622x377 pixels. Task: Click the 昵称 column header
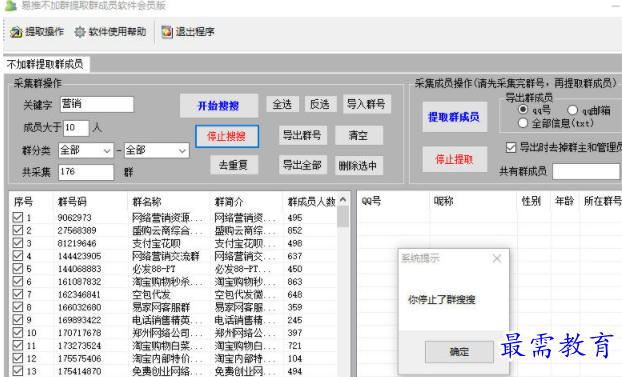click(x=443, y=201)
